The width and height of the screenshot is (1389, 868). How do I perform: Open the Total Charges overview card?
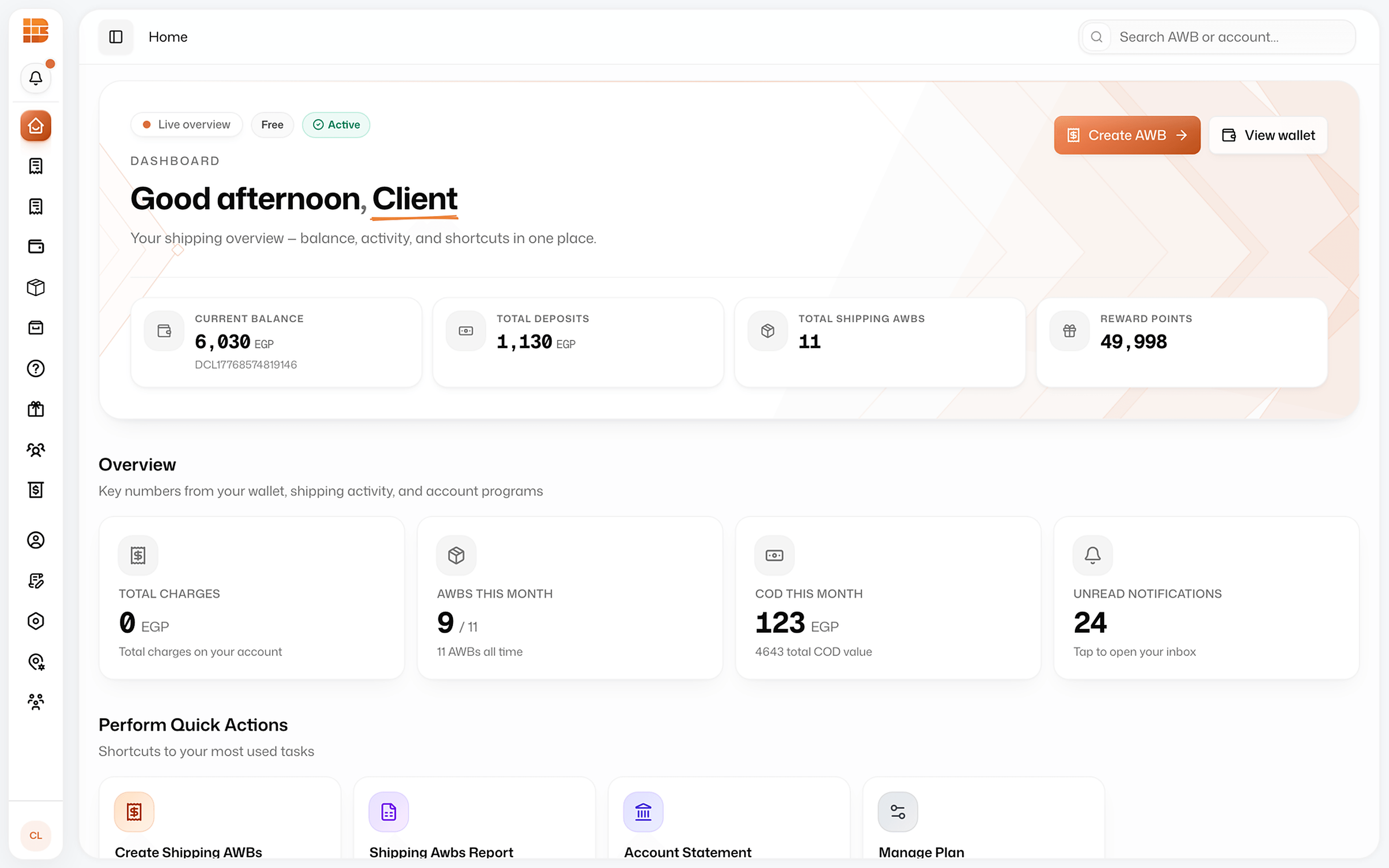click(x=251, y=597)
